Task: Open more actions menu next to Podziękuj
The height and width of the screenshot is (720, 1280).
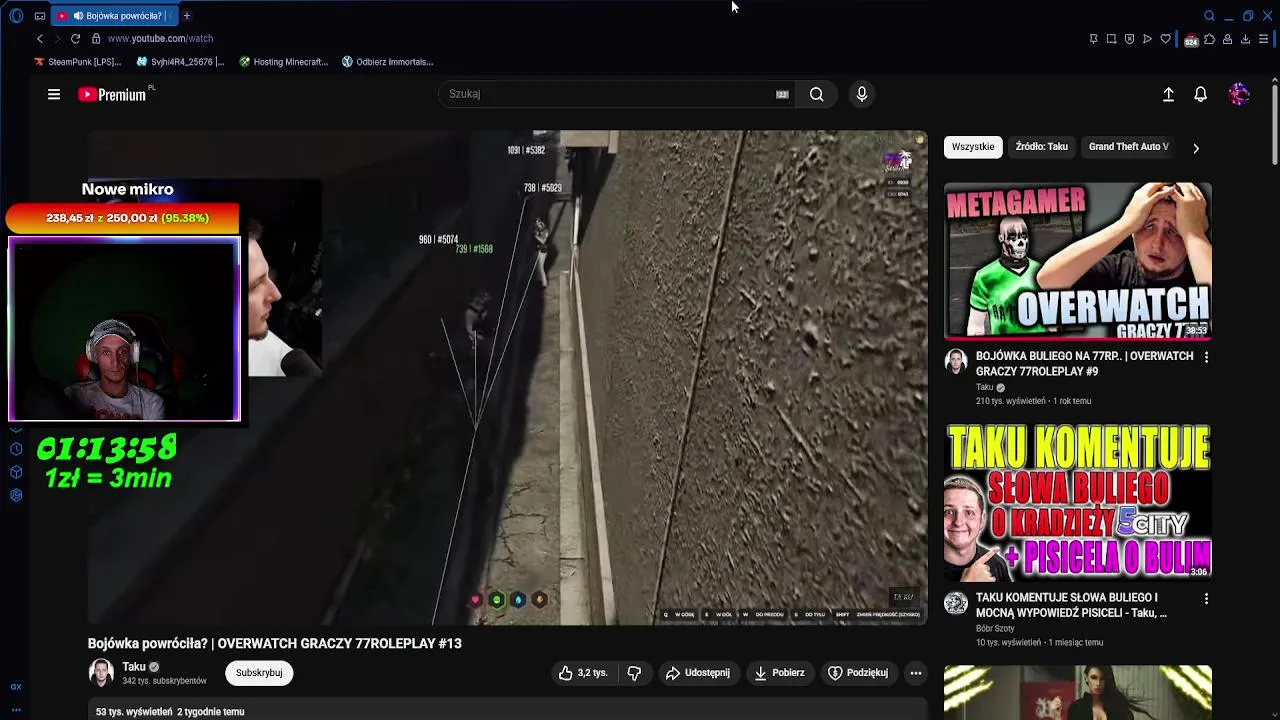Action: click(x=915, y=673)
